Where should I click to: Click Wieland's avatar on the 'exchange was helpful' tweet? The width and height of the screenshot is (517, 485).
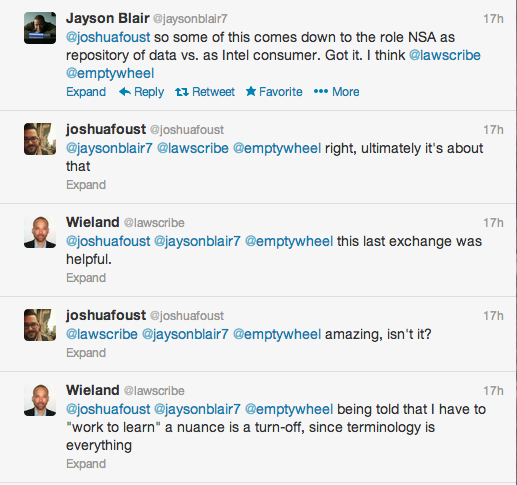coord(40,232)
